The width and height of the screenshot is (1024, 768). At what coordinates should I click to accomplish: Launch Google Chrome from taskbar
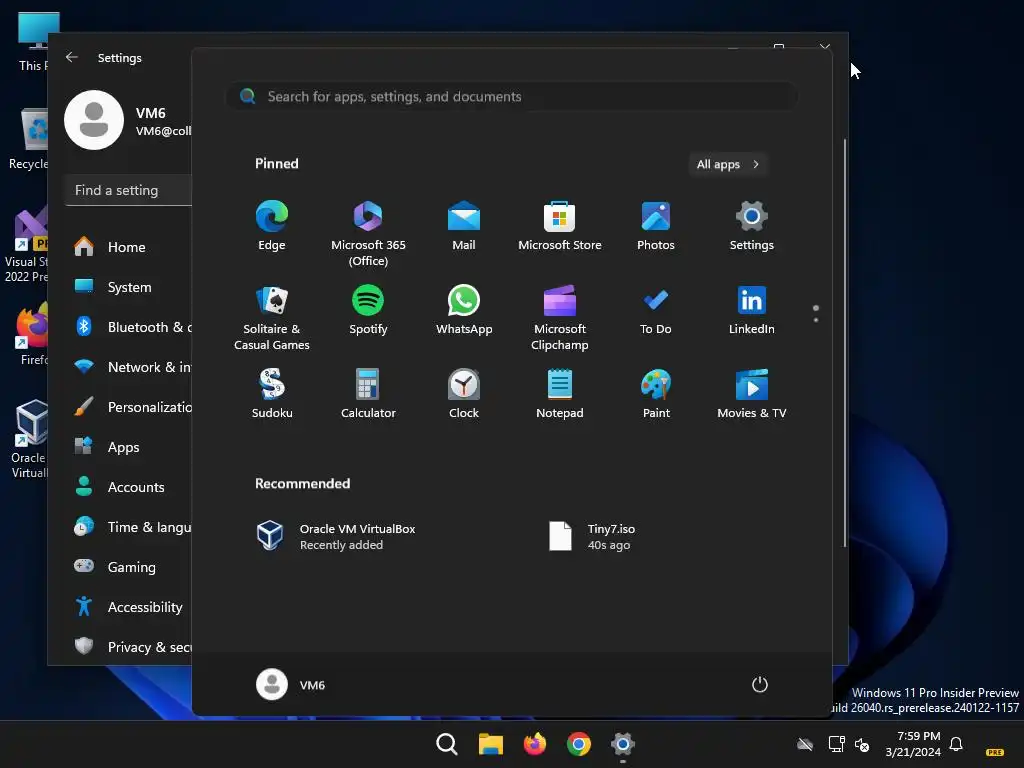click(x=579, y=744)
